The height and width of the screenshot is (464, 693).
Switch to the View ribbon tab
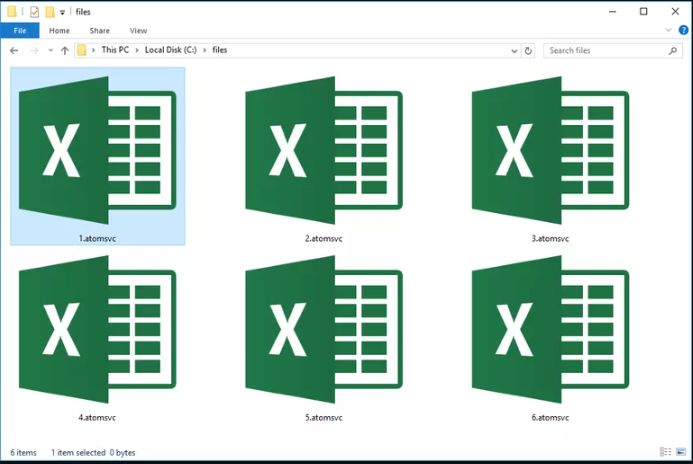coord(138,30)
